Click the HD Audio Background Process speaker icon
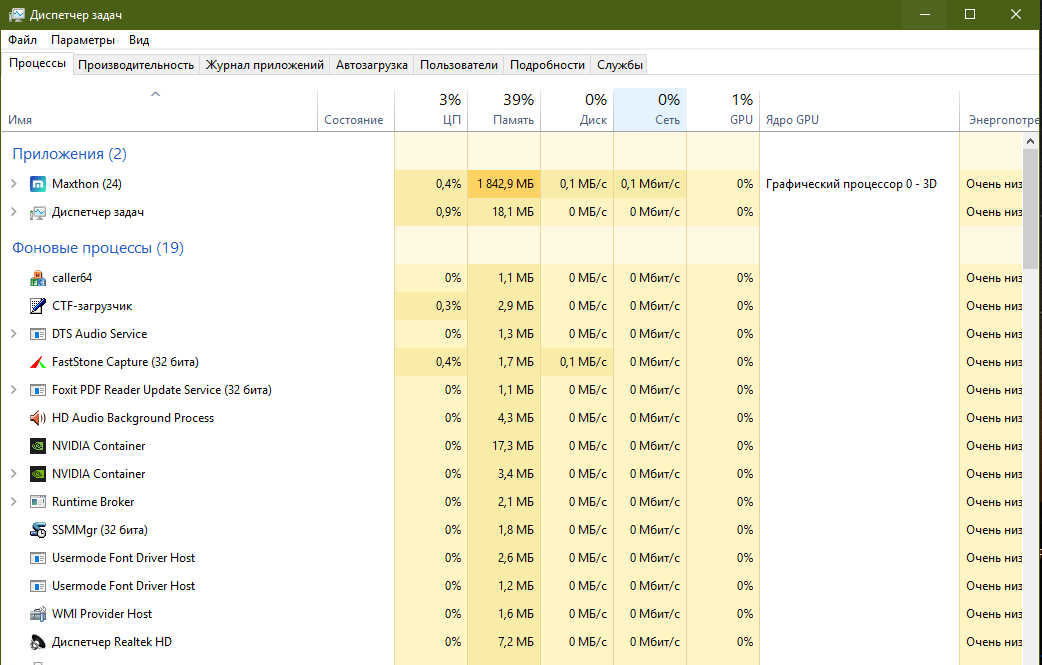The image size is (1042, 665). tap(38, 418)
